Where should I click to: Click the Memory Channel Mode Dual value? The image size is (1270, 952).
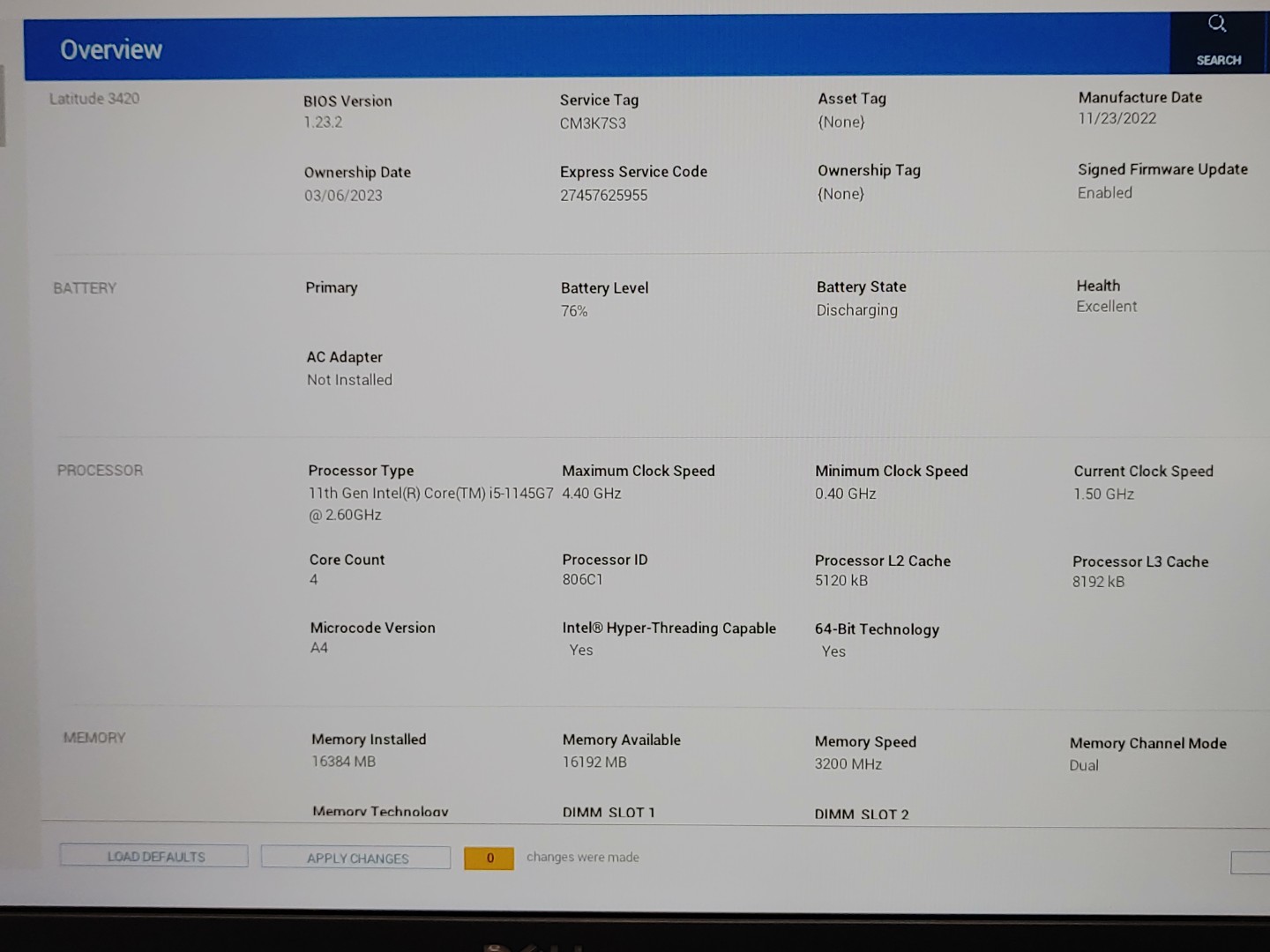(1084, 766)
